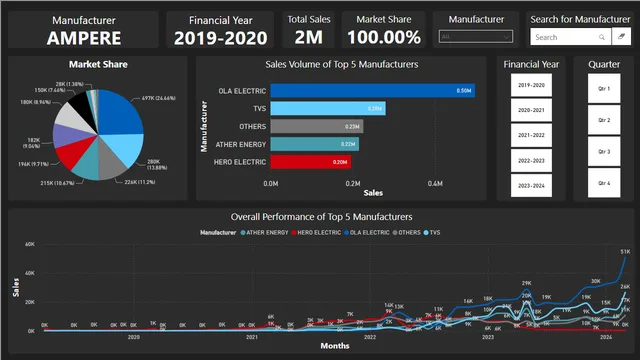
Task: Select the TVS legend item
Action: coord(432,232)
